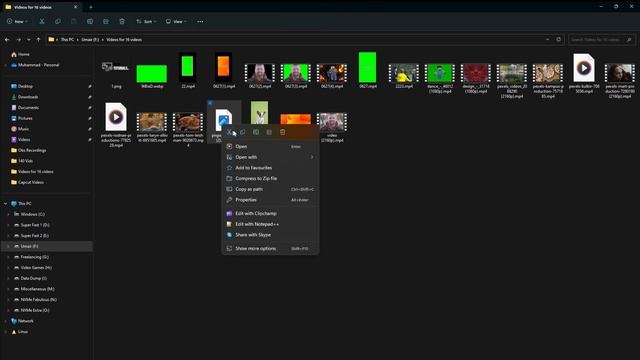Viewport: 640px width, 360px height.
Task: Click the Delete trash icon in the main toolbar
Action: tap(122, 21)
